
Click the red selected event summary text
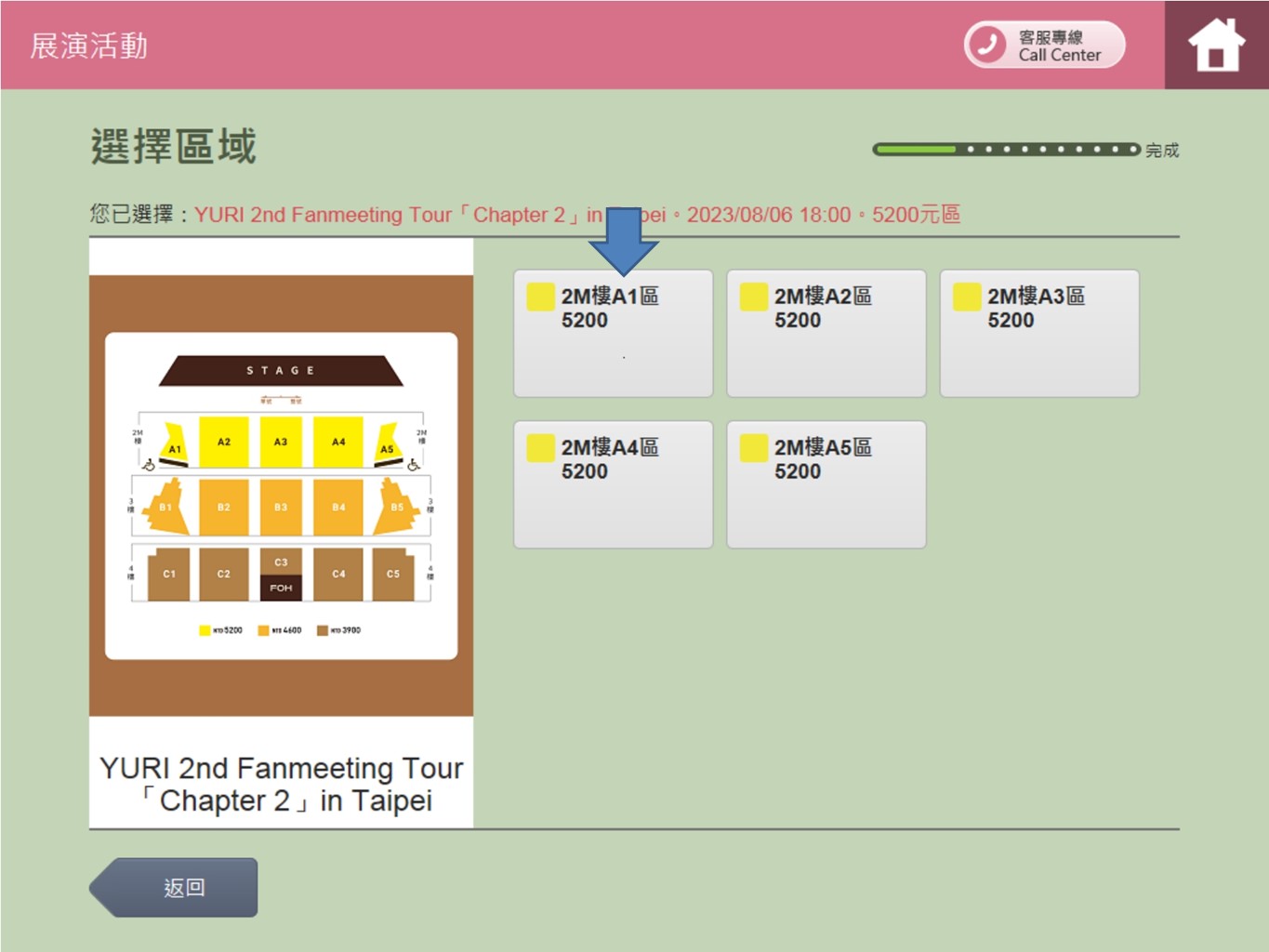pyautogui.click(x=577, y=215)
